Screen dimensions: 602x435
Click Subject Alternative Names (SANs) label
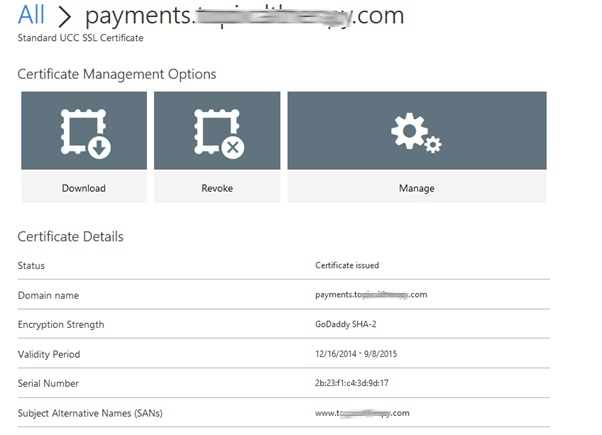coord(90,413)
